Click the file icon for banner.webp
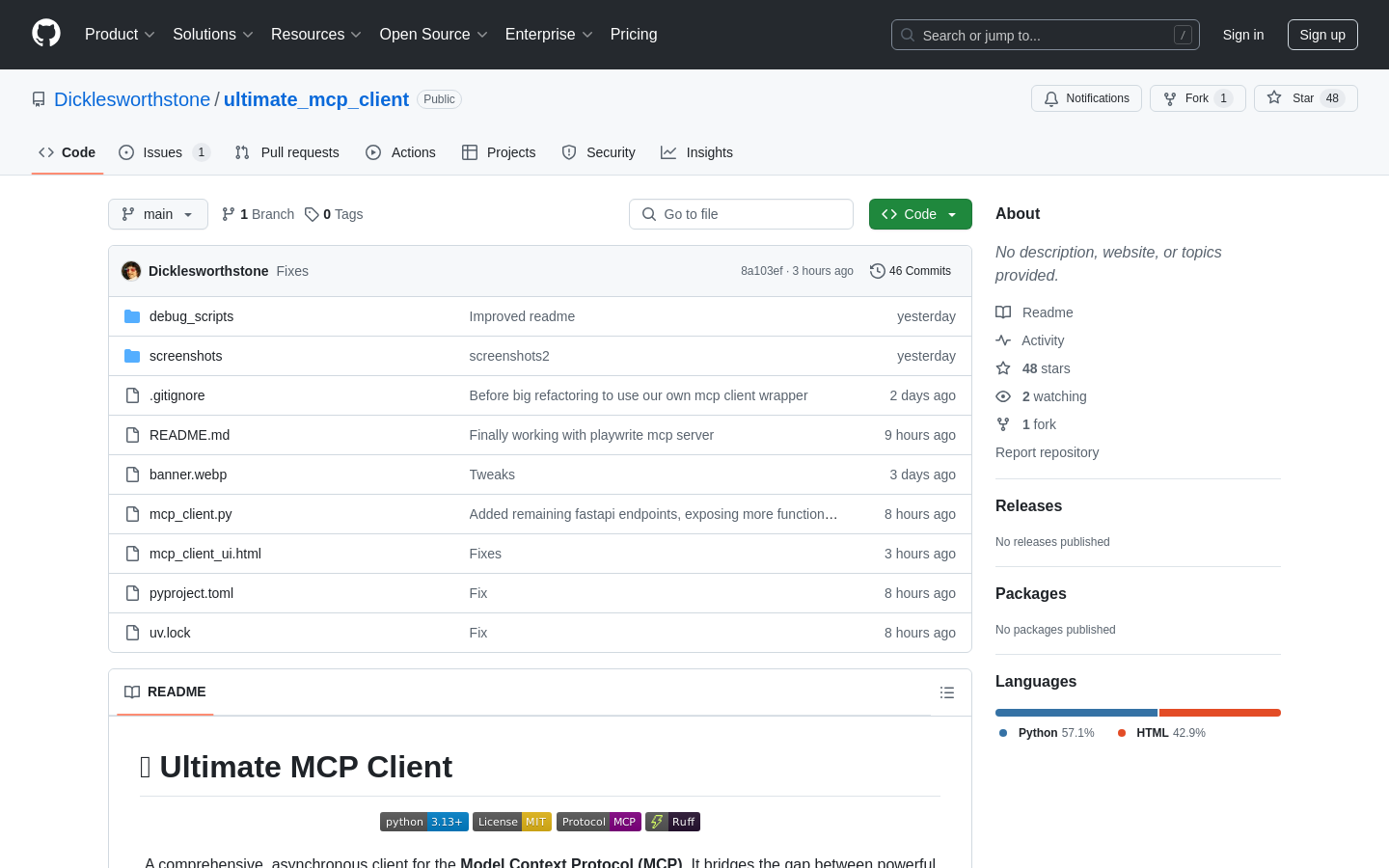This screenshot has width=1389, height=868. 132,475
